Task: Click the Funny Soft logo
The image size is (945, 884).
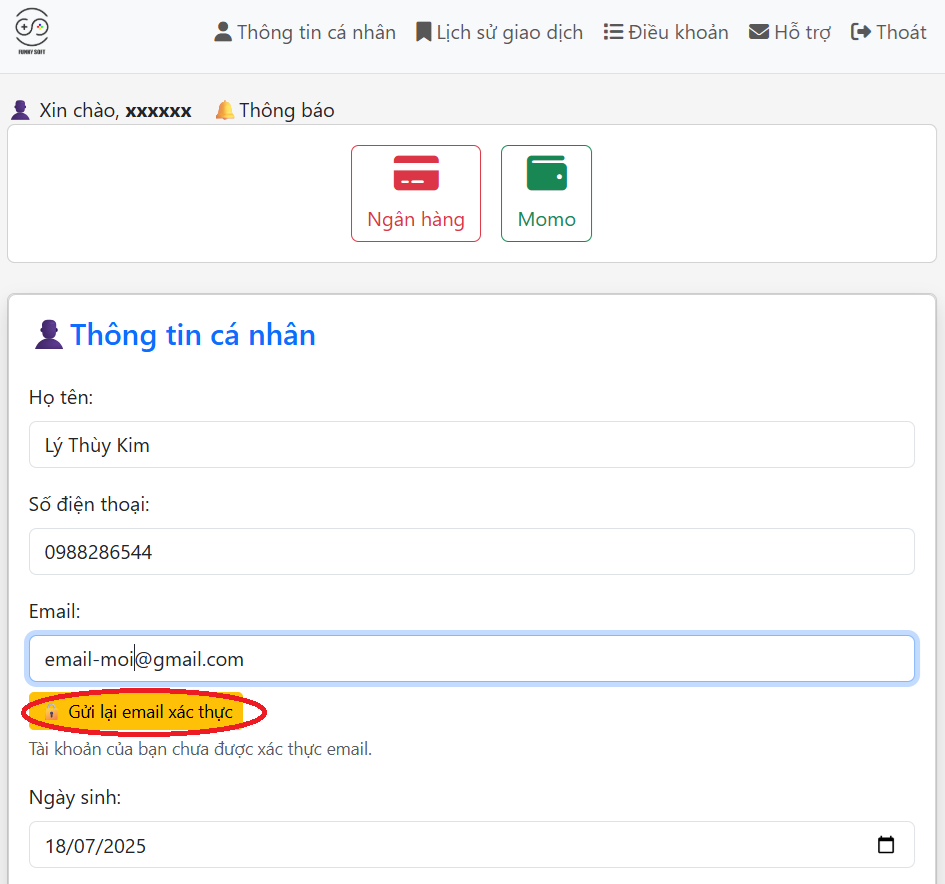Action: pos(32,32)
